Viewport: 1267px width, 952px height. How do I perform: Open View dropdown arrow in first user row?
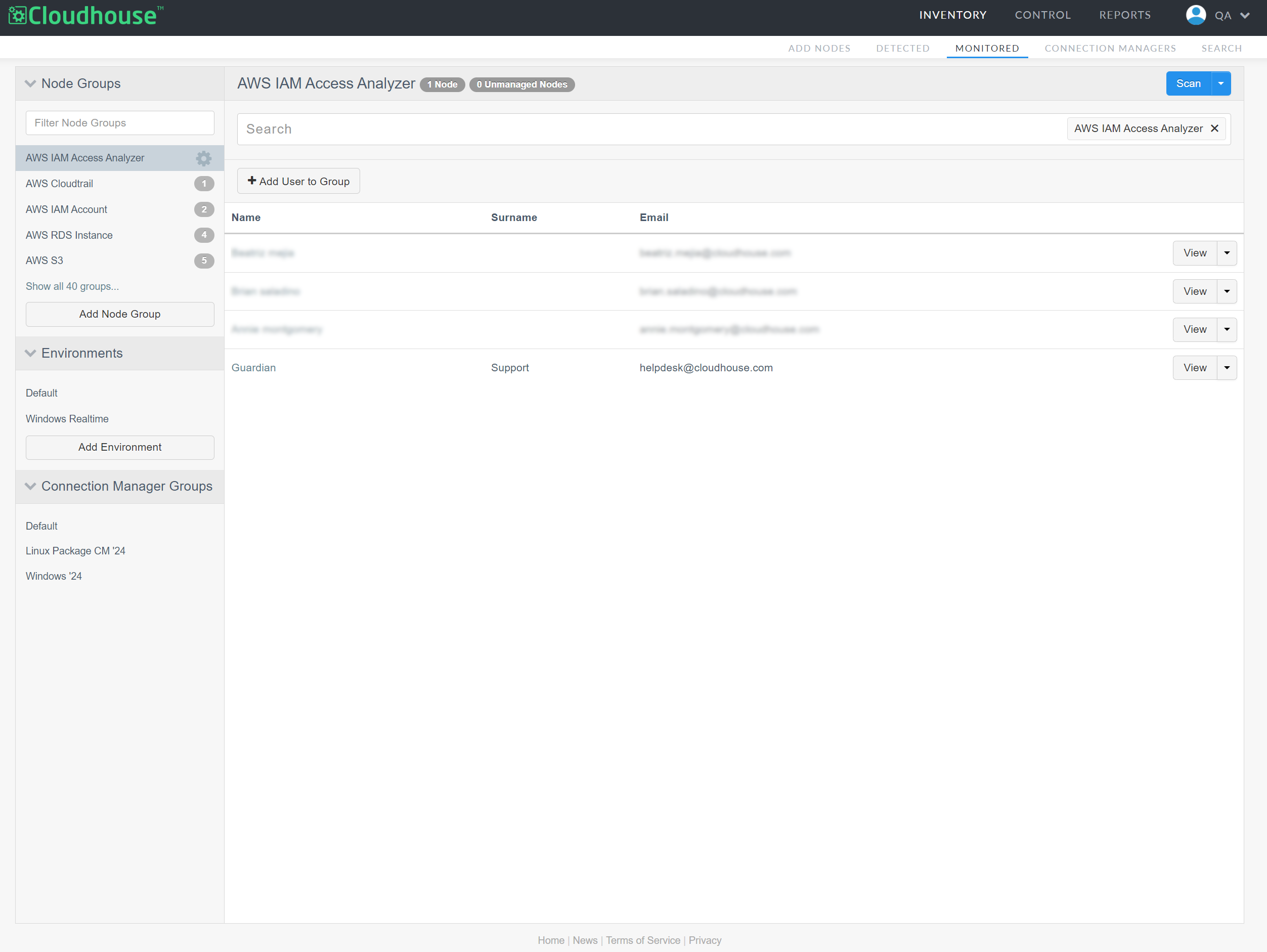pos(1227,253)
